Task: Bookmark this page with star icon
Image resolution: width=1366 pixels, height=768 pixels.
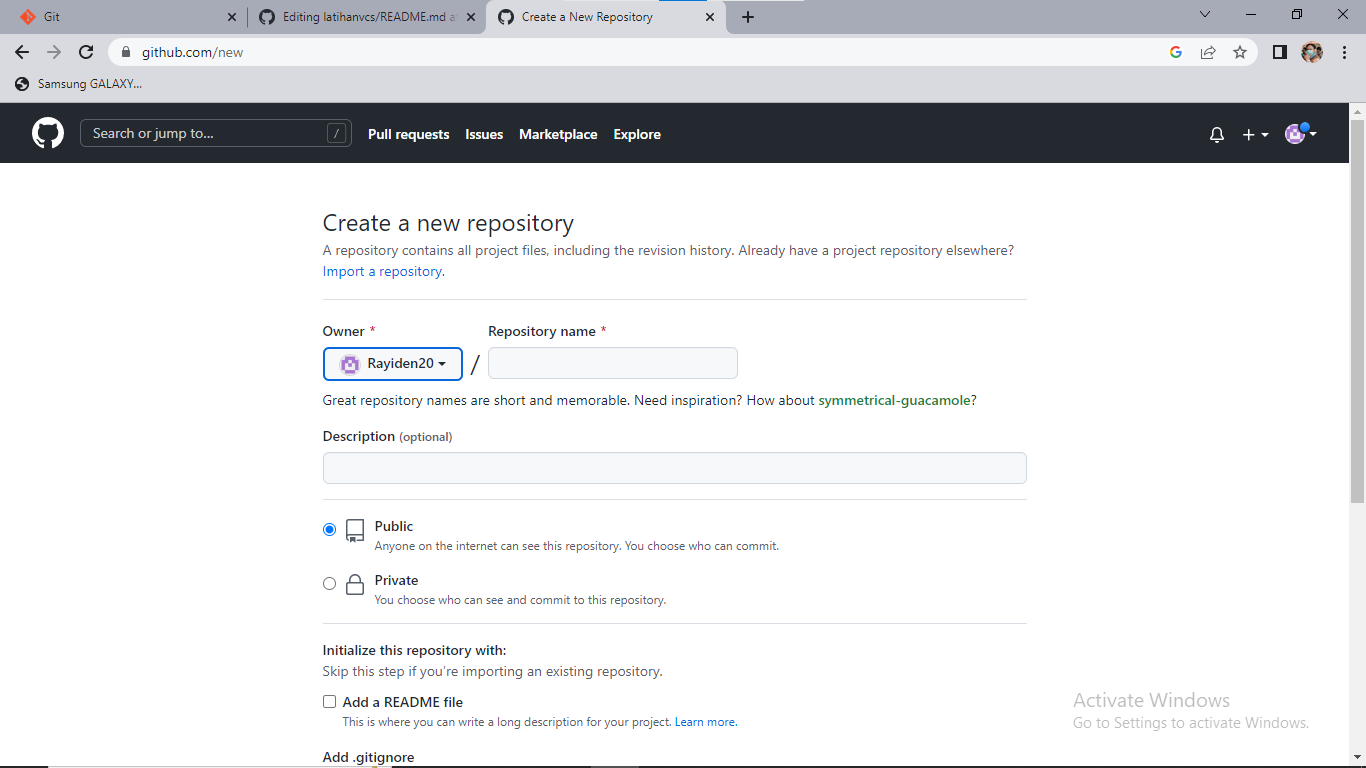Action: click(1240, 52)
